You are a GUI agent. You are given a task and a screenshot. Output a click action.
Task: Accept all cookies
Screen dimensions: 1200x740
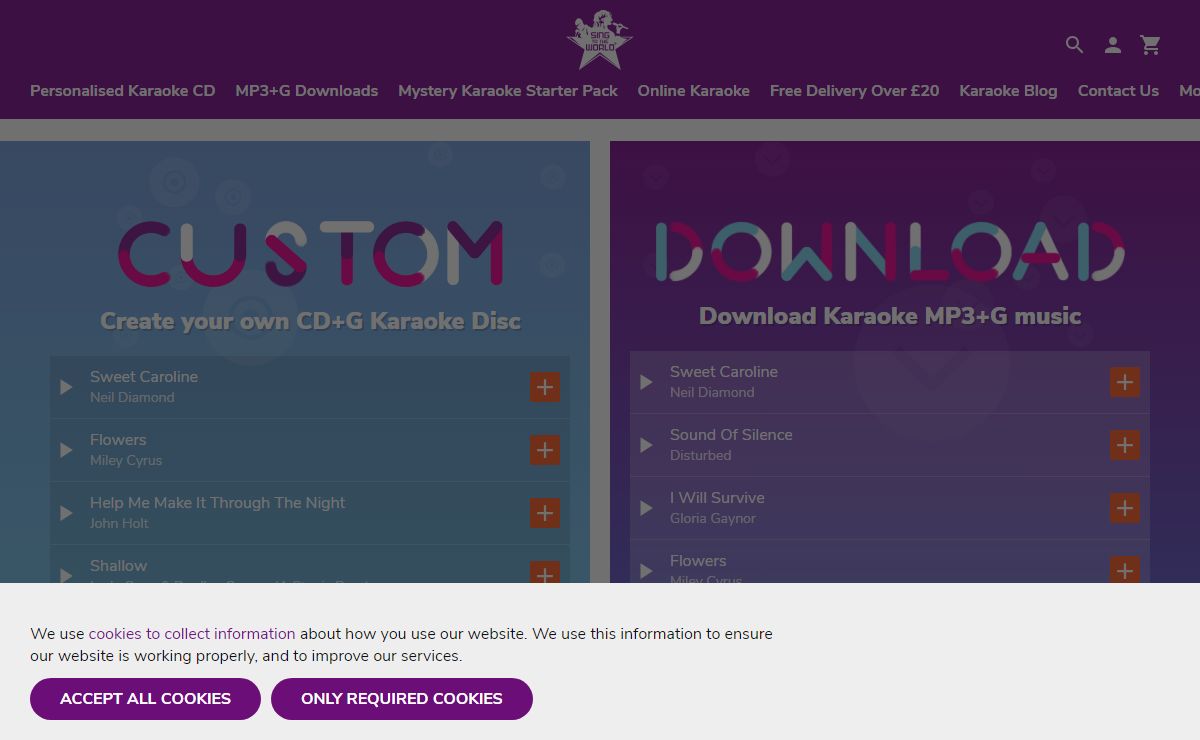pos(145,699)
